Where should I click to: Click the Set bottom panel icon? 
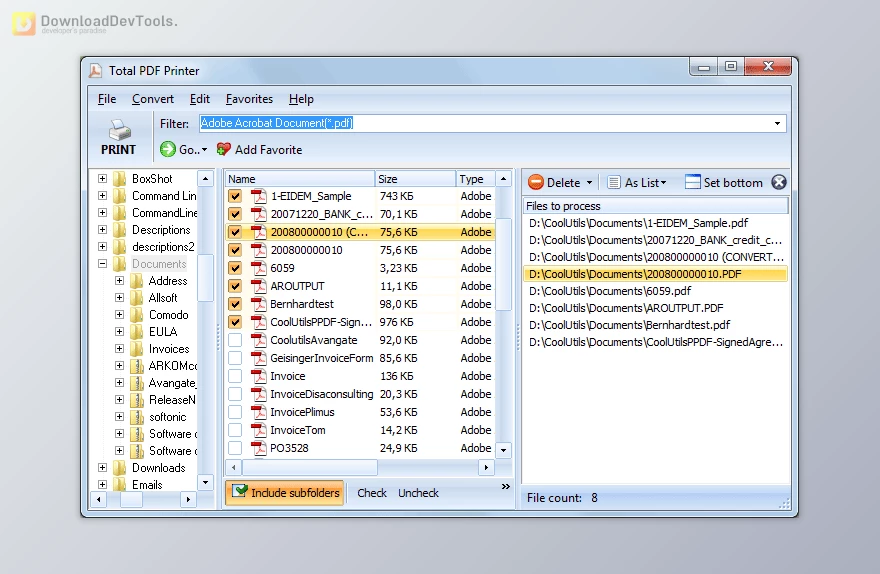click(x=693, y=182)
